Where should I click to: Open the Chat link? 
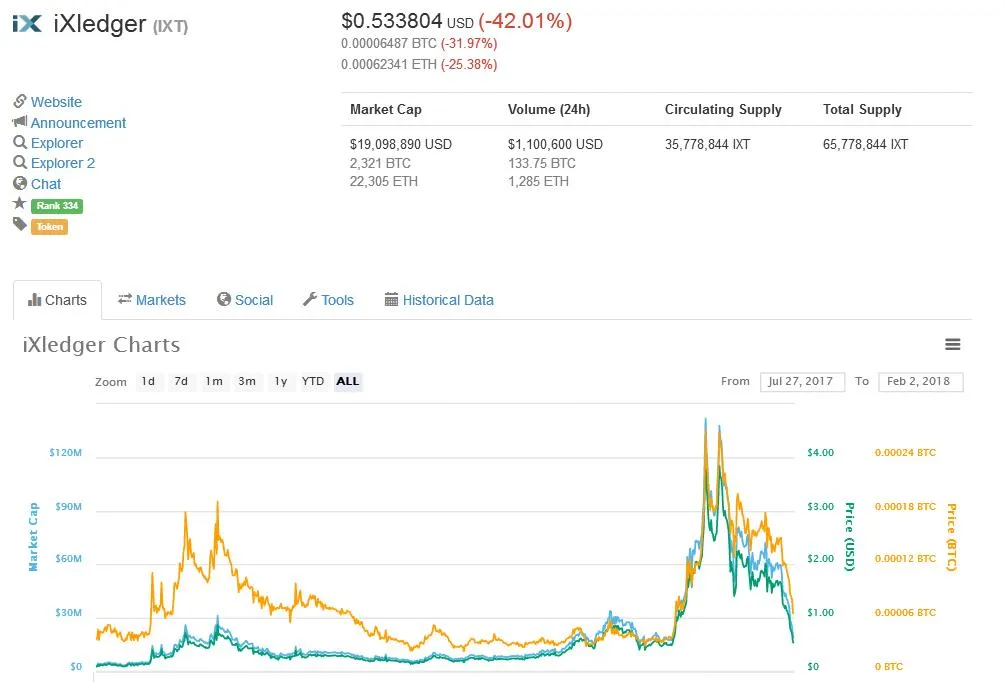coord(46,184)
